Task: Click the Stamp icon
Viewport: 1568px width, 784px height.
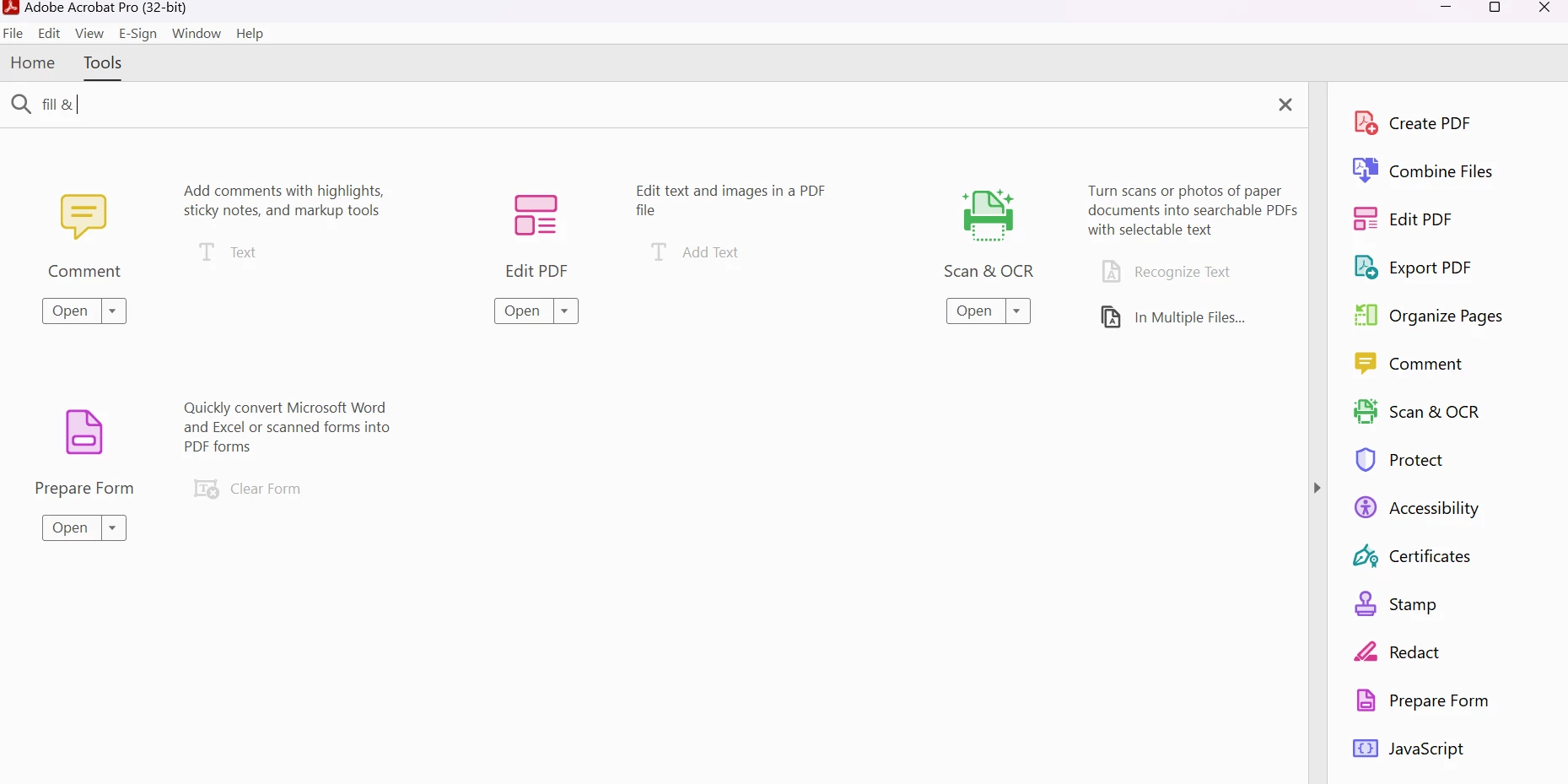Action: point(1366,604)
